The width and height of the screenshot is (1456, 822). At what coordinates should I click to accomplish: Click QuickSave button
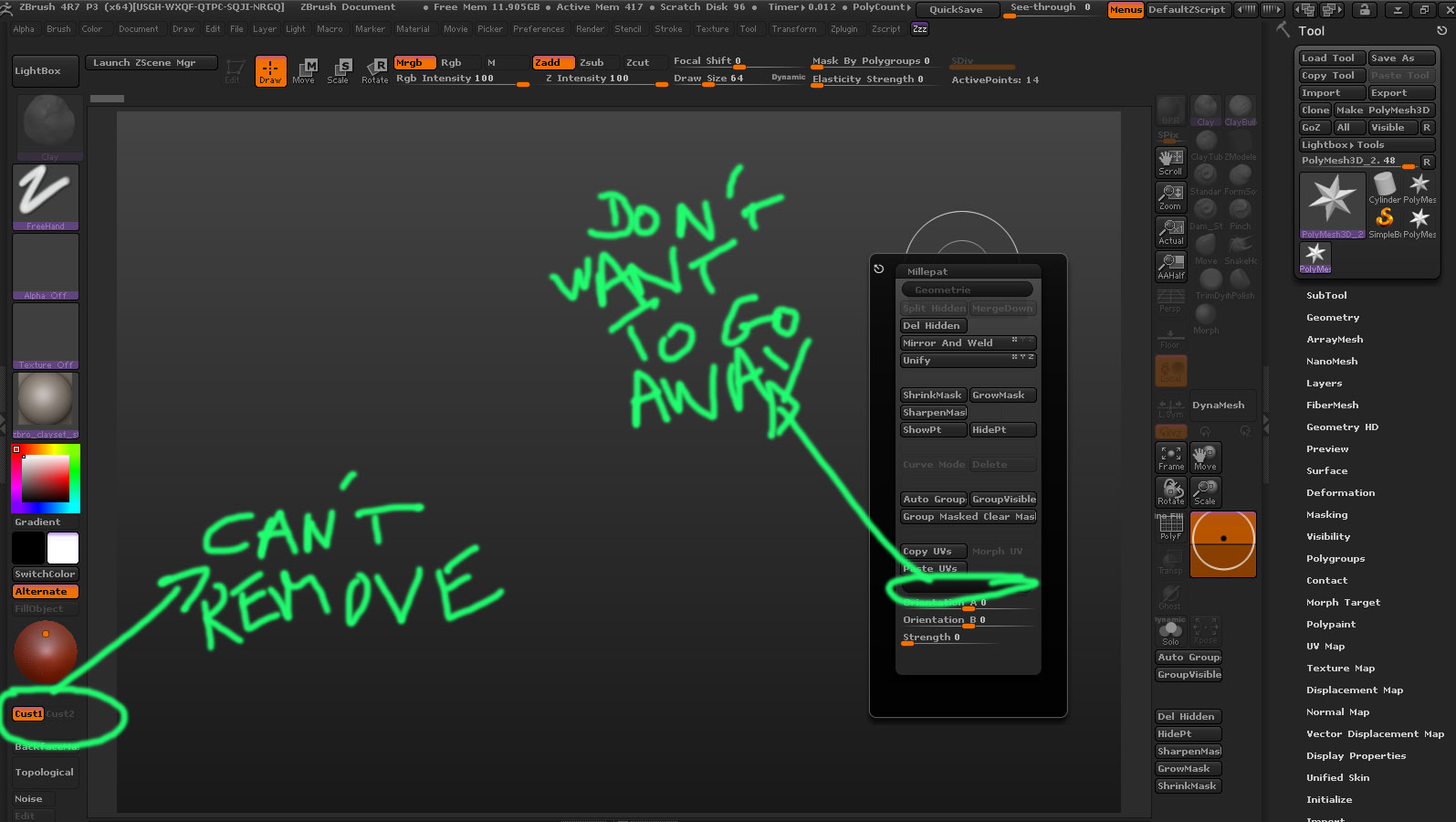956,10
